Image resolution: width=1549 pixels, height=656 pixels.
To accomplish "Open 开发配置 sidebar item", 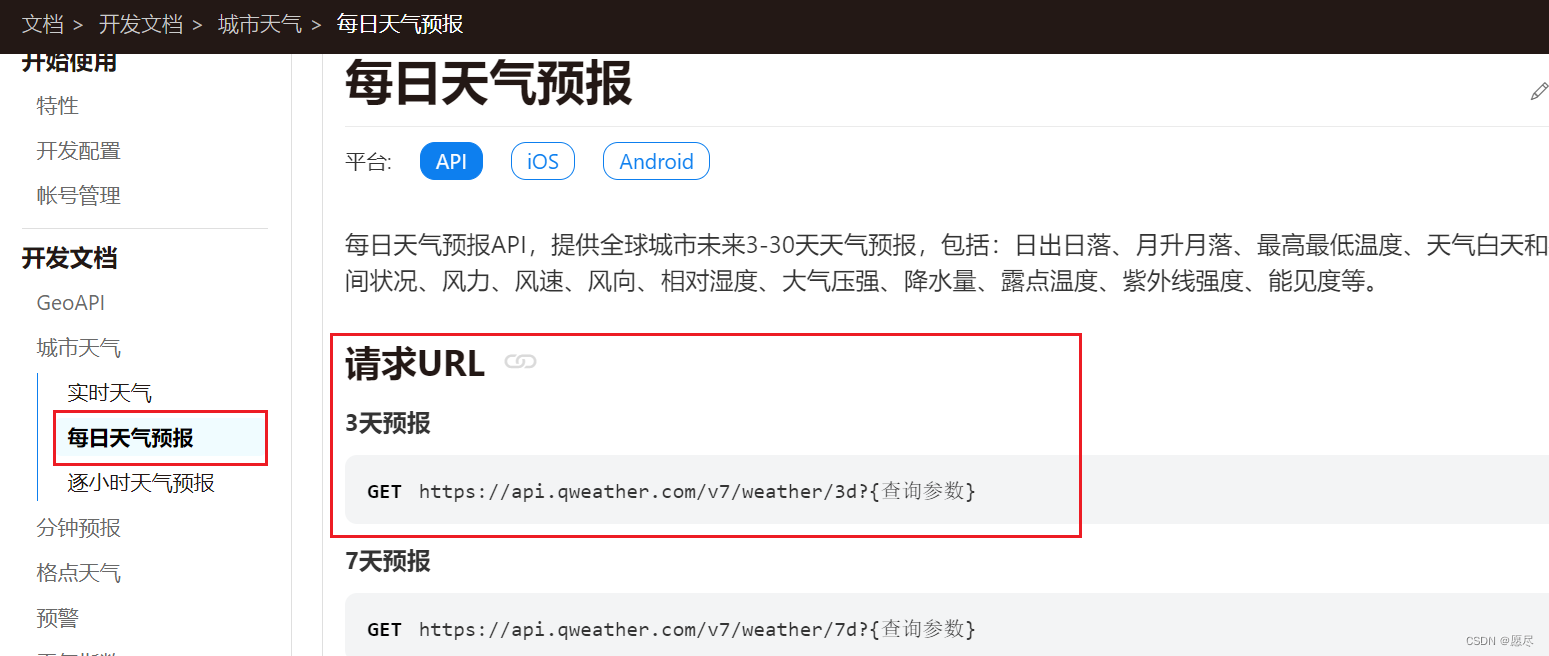I will tap(79, 151).
